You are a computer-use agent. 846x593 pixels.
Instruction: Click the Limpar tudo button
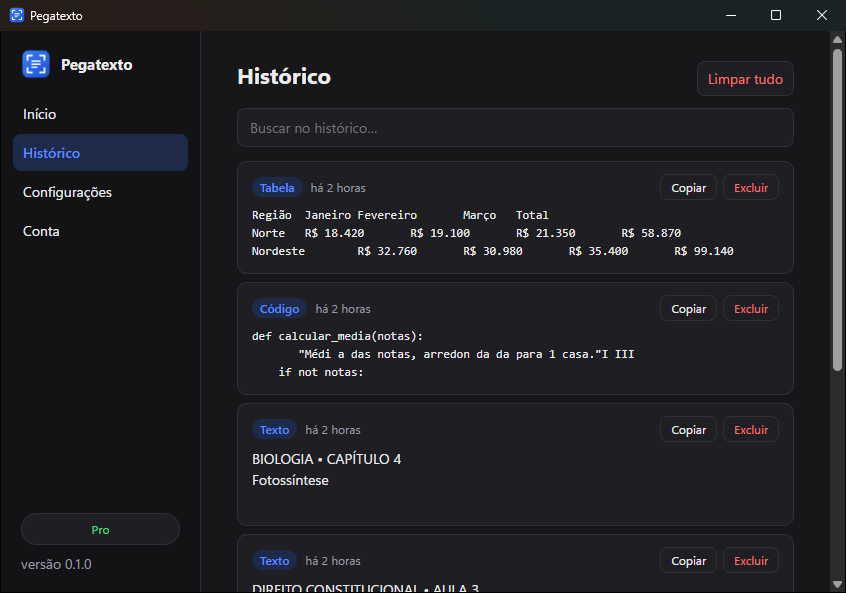pyautogui.click(x=745, y=79)
